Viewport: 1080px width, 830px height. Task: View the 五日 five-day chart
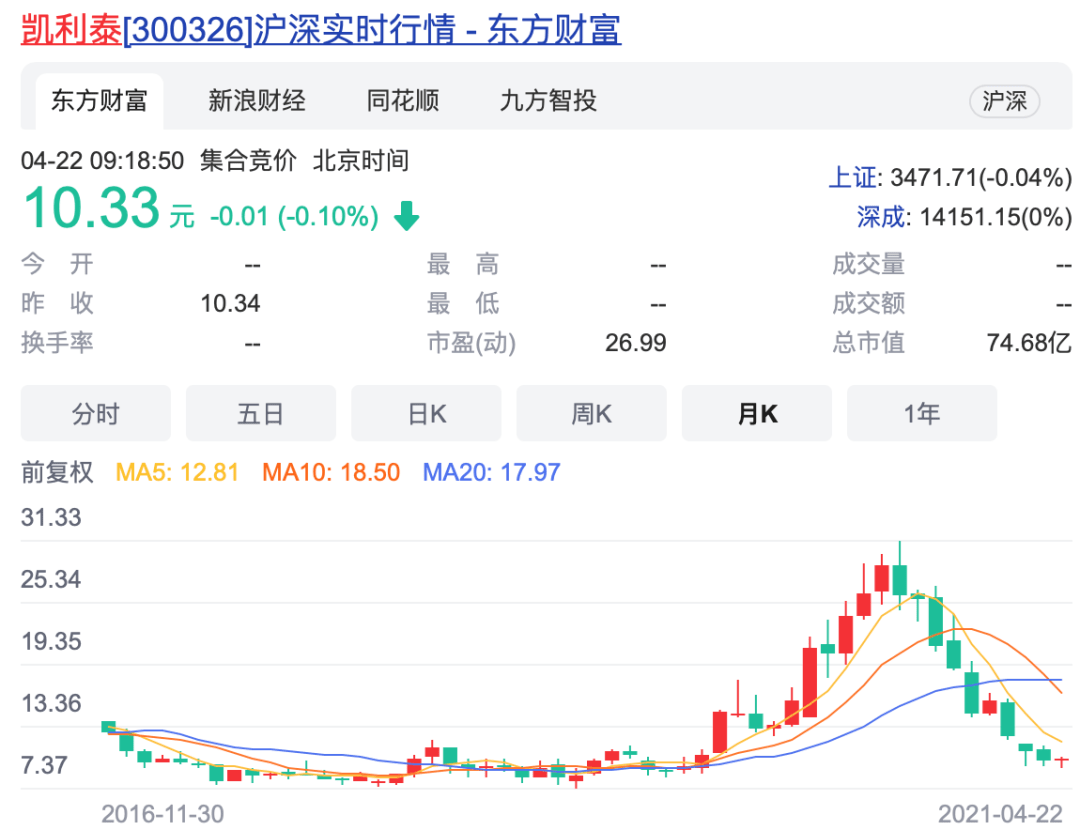(261, 412)
